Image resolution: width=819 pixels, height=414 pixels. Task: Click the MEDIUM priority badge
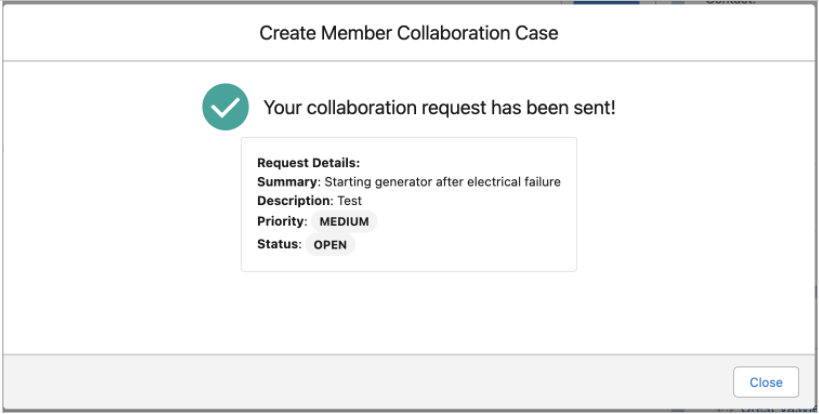coord(344,222)
